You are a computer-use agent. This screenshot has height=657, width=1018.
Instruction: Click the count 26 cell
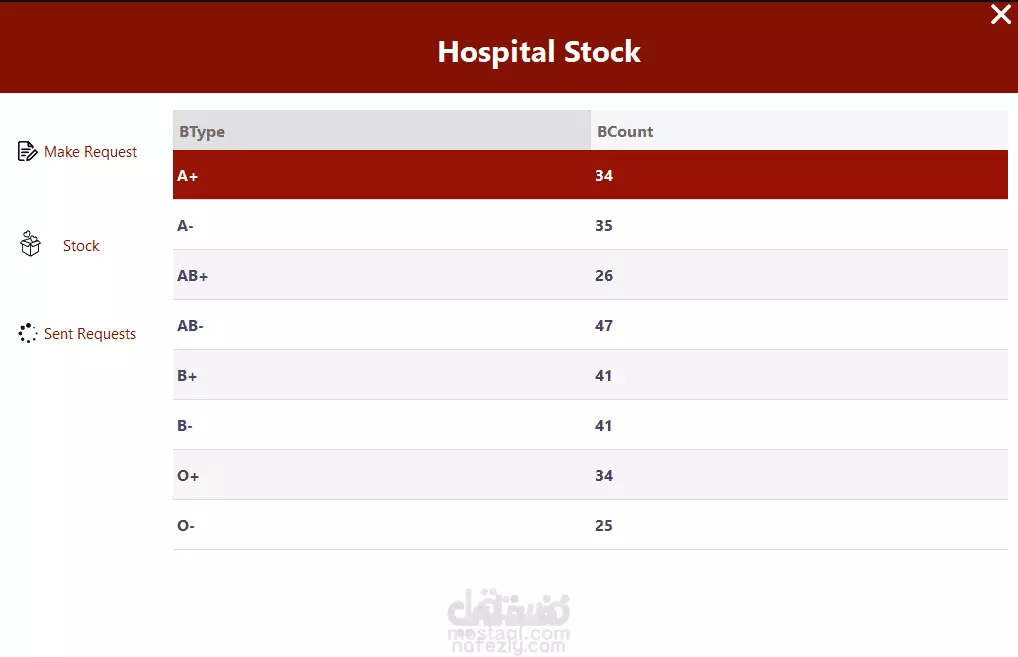[799, 275]
